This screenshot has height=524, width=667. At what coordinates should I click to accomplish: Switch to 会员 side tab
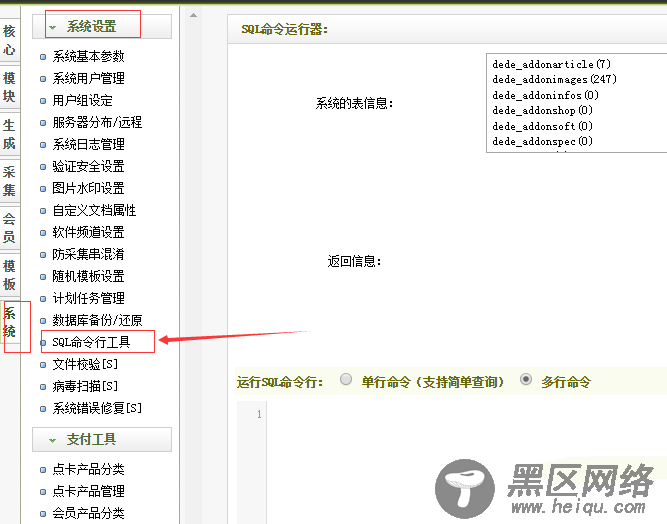click(9, 228)
